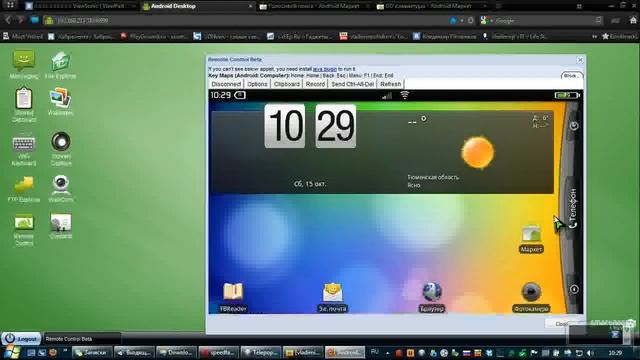Follow the Java plugin install link

[x=324, y=69]
